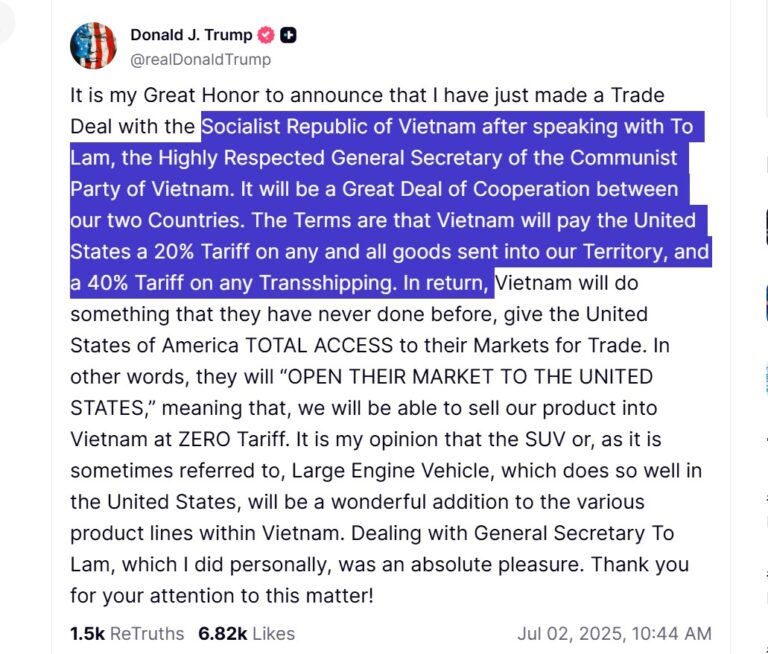
Task: Click Donald J. Trump's profile avatar
Action: click(x=93, y=45)
